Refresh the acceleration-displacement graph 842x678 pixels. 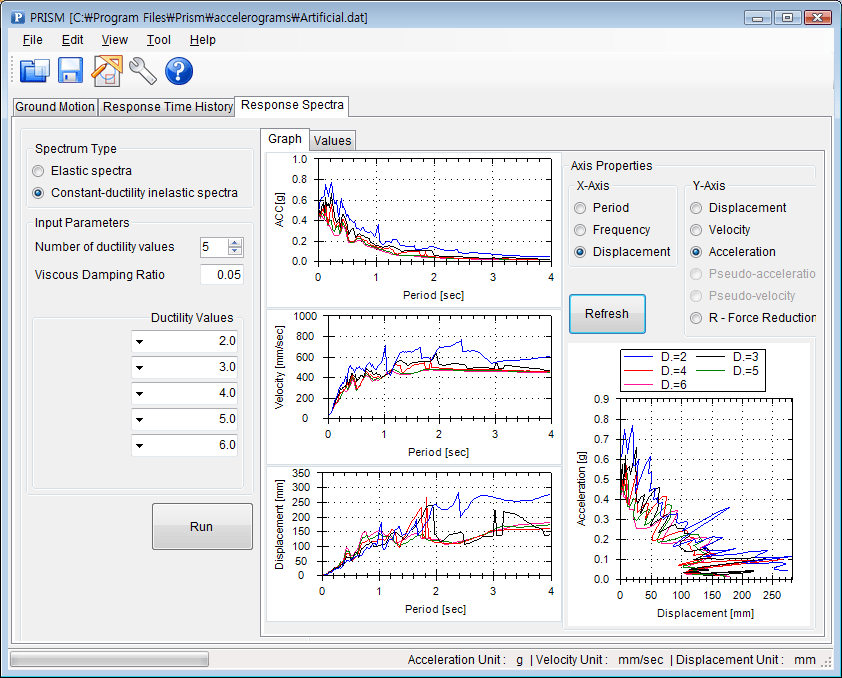click(x=607, y=314)
